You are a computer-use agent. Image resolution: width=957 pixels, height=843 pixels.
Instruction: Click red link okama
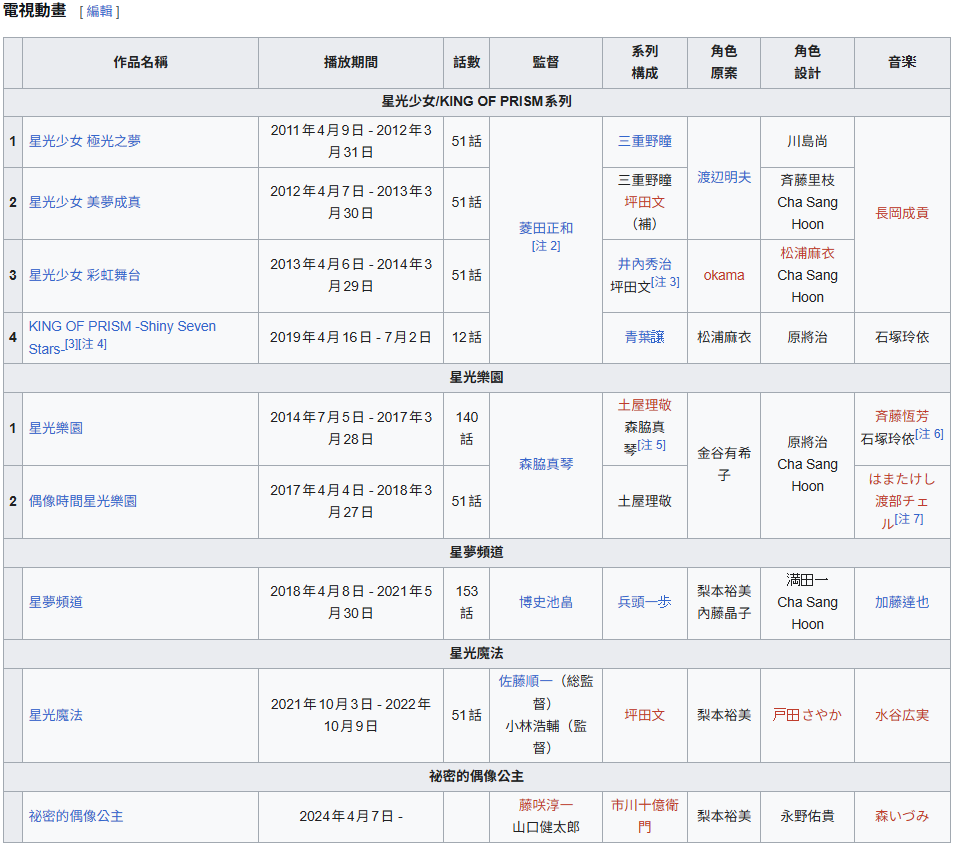click(724, 275)
